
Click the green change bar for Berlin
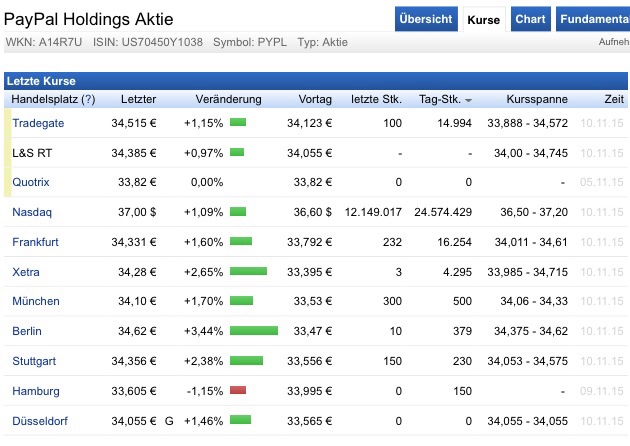[x=253, y=331]
